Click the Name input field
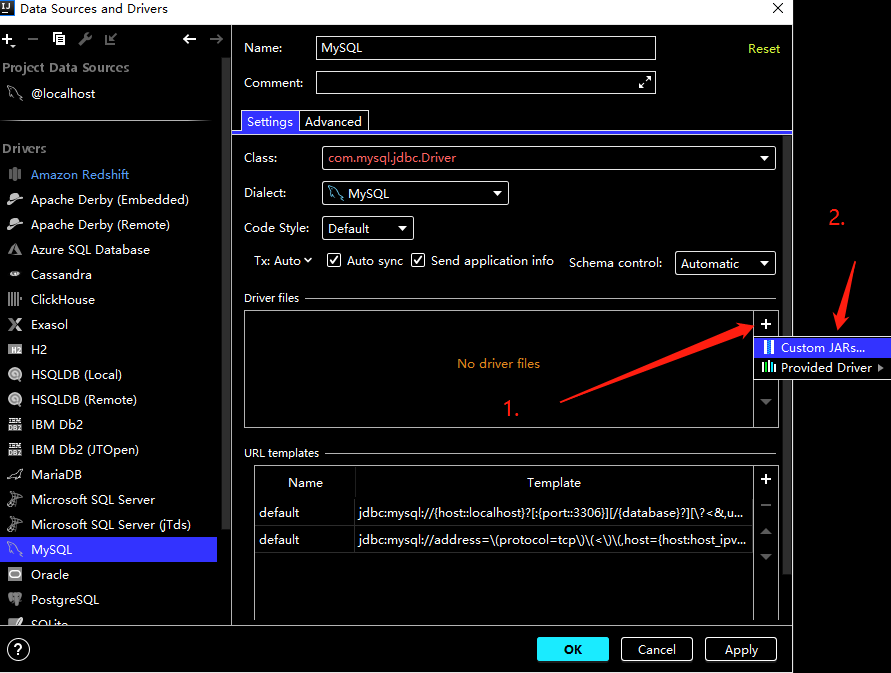This screenshot has height=673, width=891. (485, 48)
